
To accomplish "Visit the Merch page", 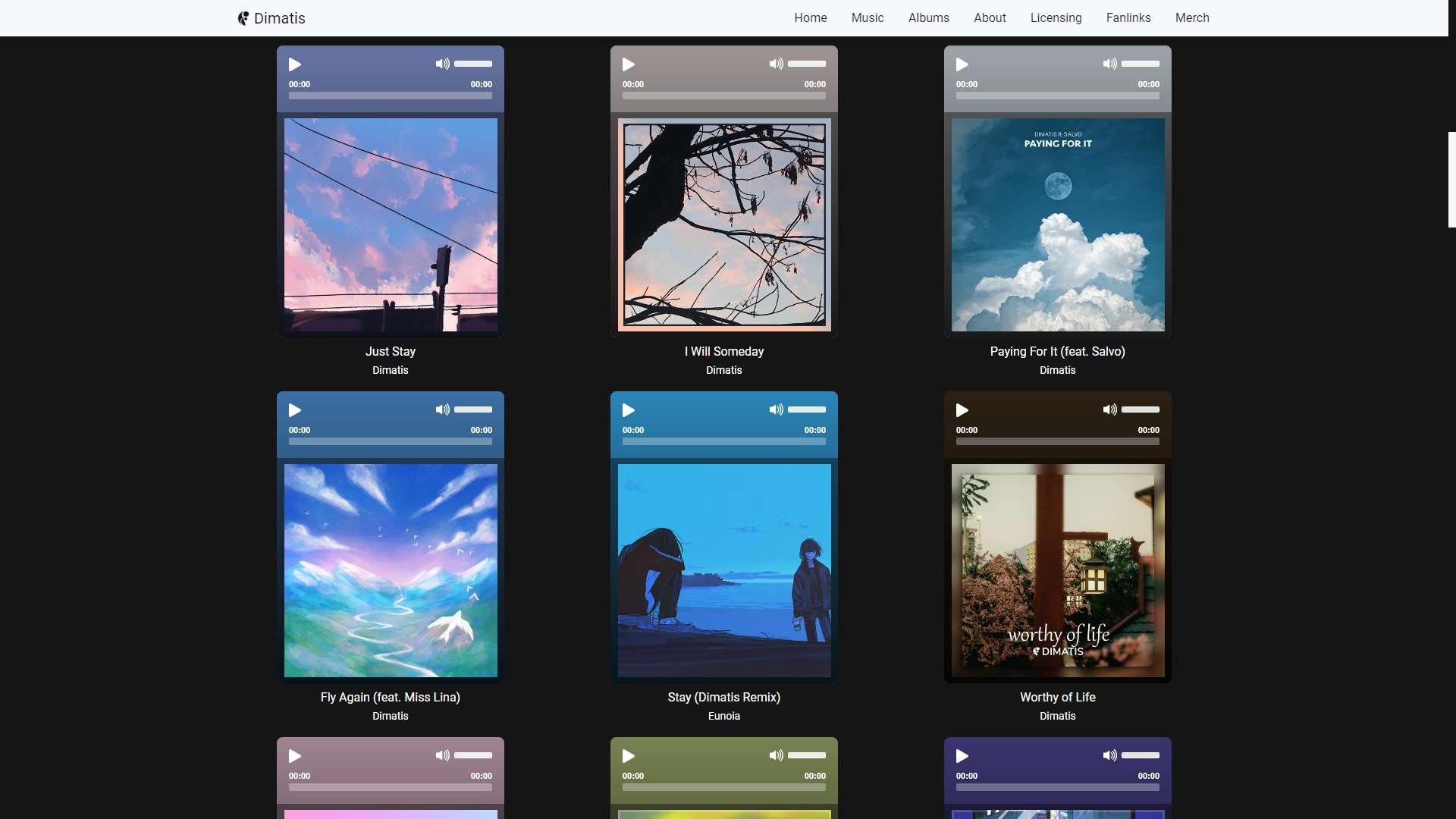I will (x=1191, y=17).
